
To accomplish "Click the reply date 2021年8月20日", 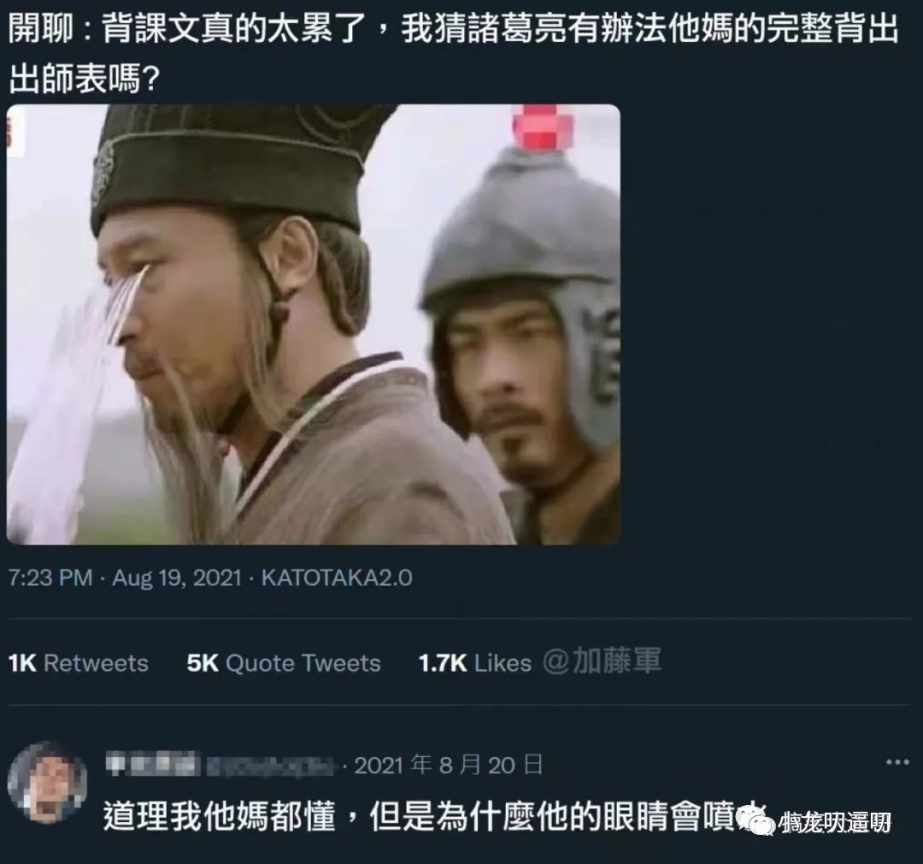I will point(448,765).
